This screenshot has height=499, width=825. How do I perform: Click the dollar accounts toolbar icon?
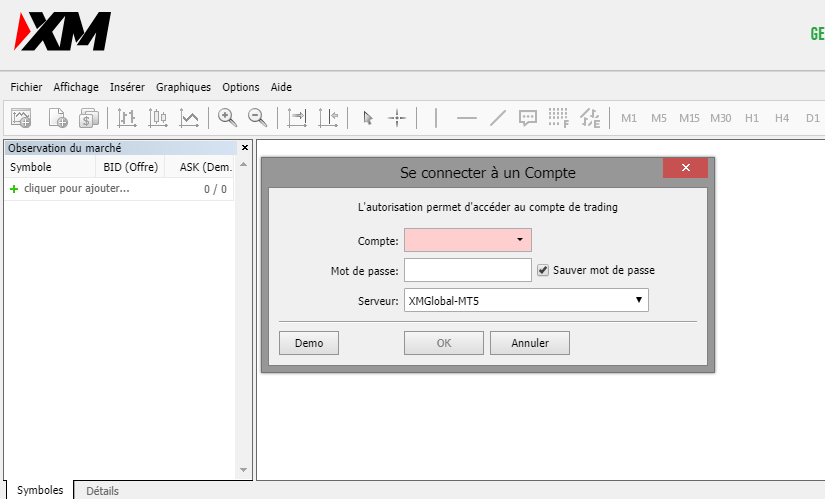89,118
